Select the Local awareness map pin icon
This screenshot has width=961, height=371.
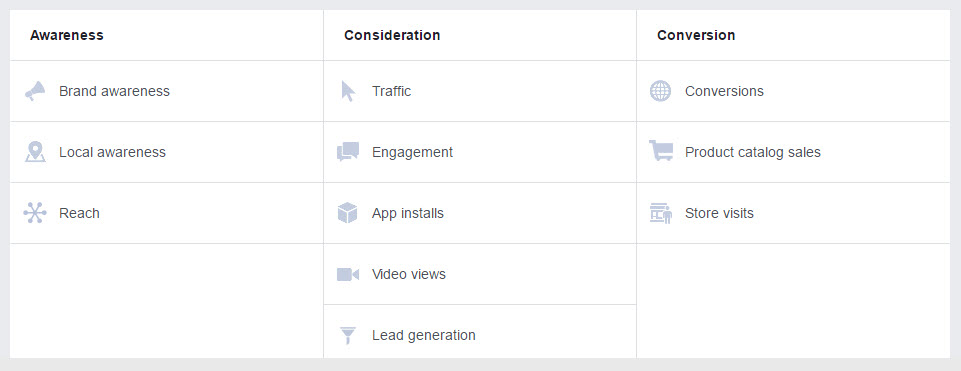point(35,152)
